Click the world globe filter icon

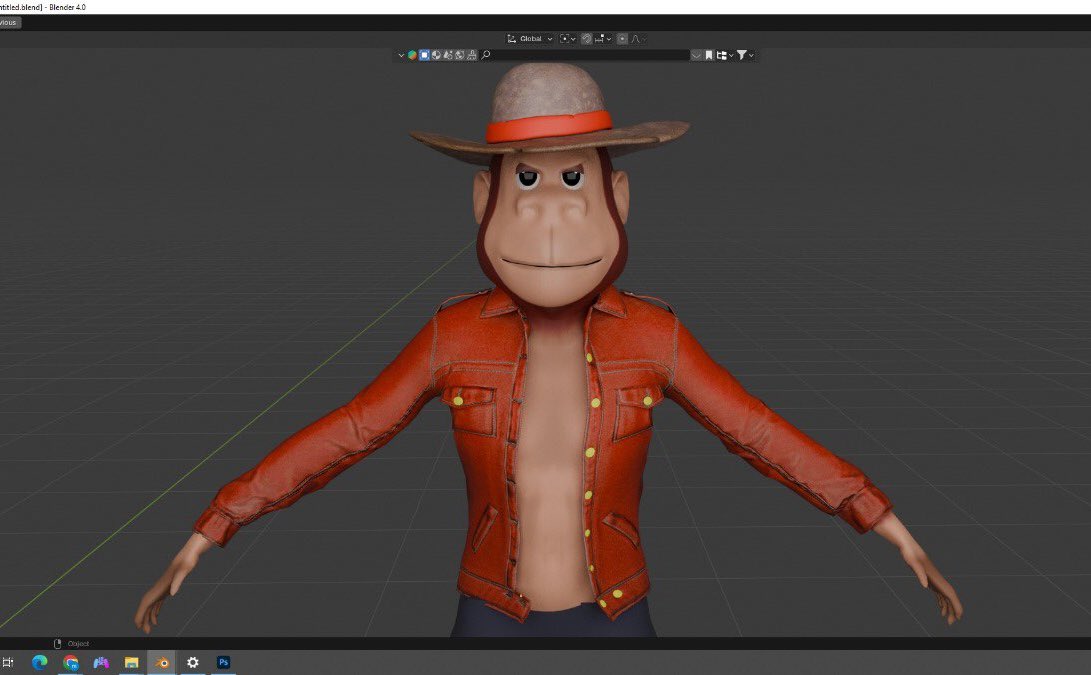(460, 55)
